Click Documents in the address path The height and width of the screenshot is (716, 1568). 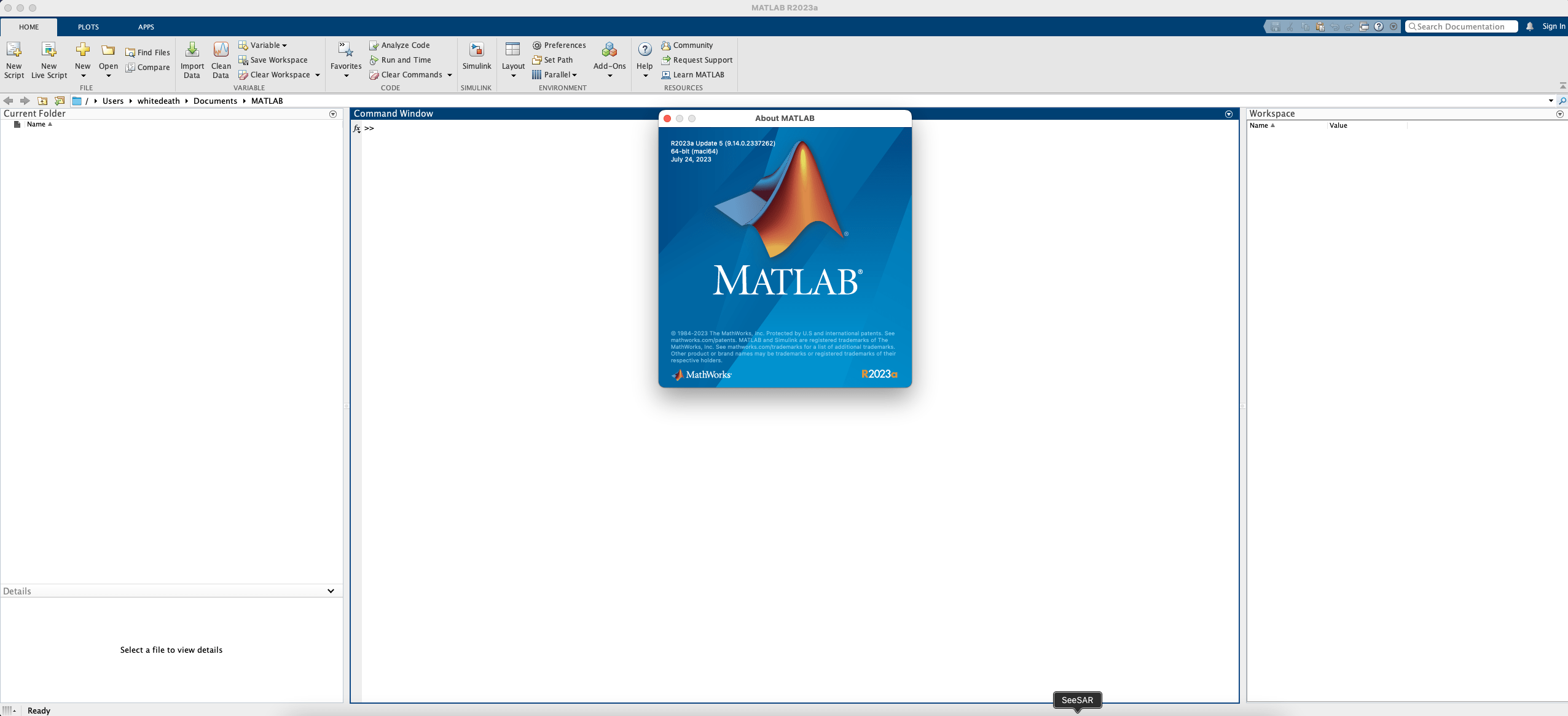(x=215, y=101)
